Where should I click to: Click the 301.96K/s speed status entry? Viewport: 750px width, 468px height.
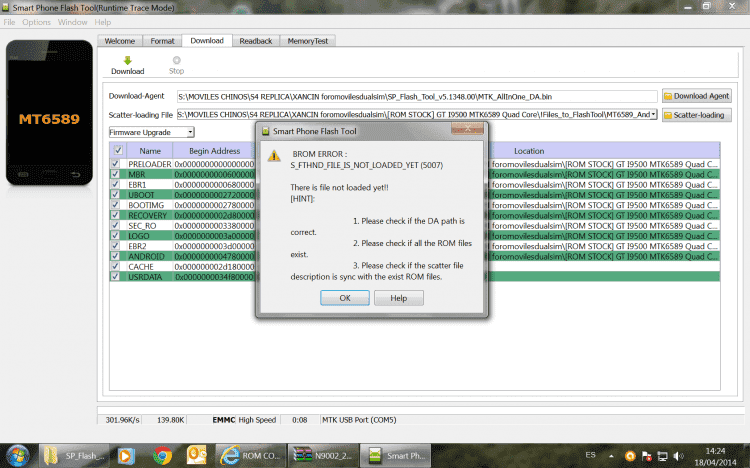(x=122, y=420)
